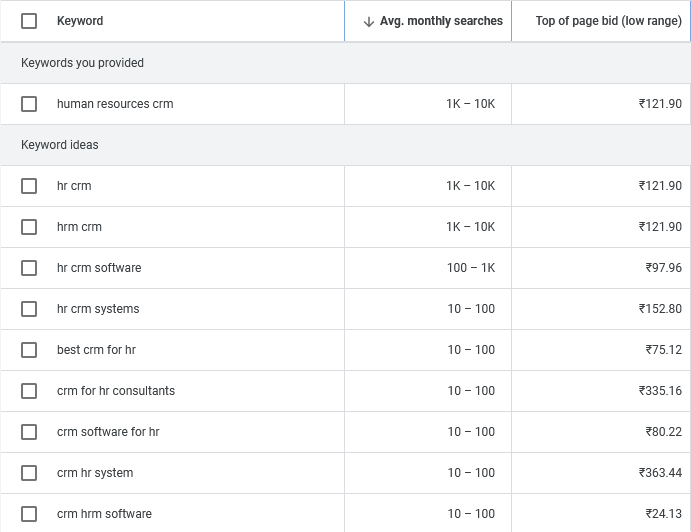
Task: Check the 'crm hrm software' checkbox
Action: pyautogui.click(x=29, y=514)
